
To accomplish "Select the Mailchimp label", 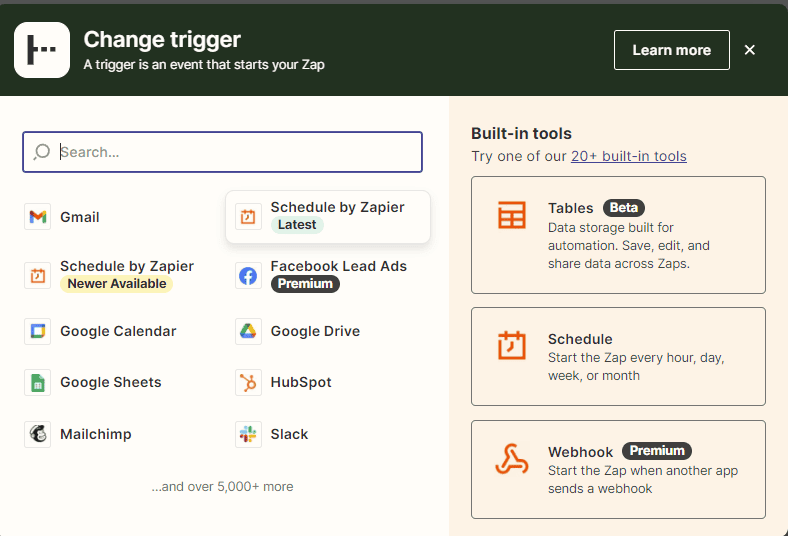I will tap(95, 434).
